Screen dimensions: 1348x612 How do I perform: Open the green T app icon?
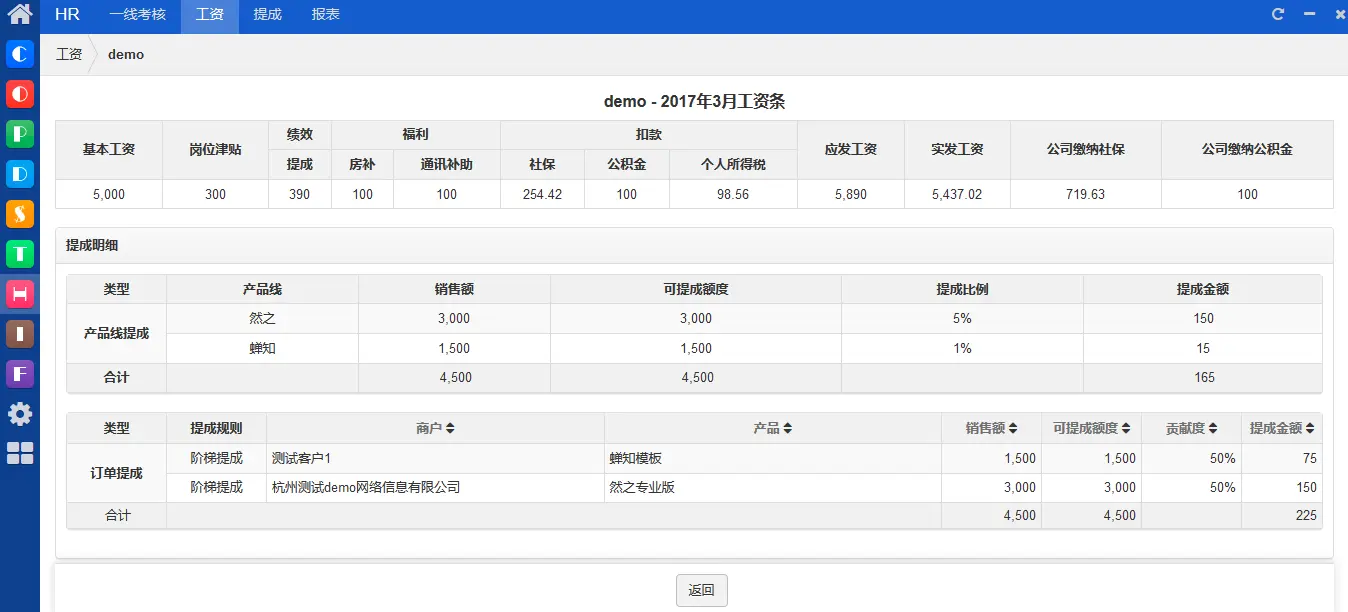(x=20, y=254)
